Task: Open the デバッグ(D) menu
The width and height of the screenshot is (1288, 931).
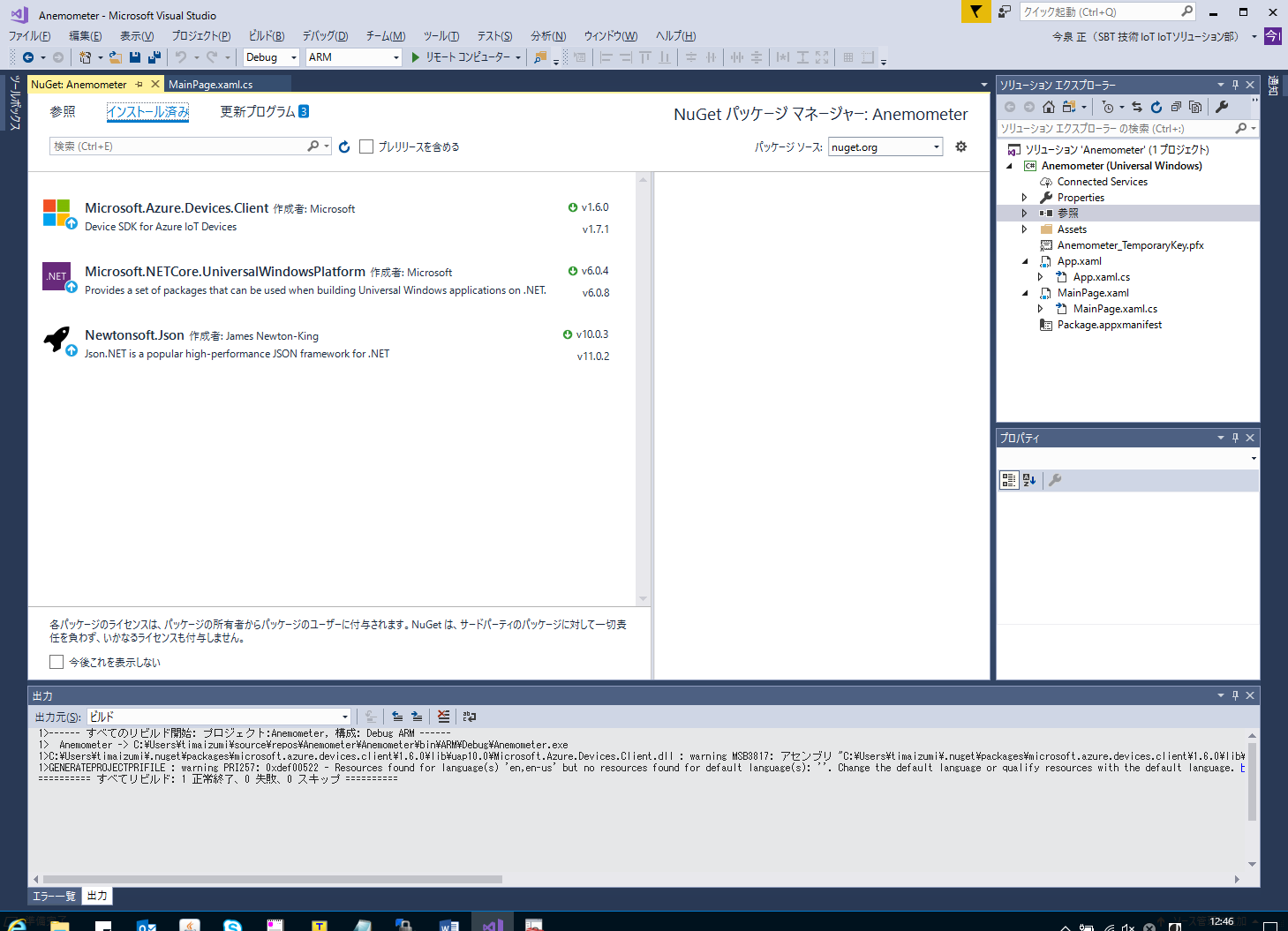Action: tap(325, 36)
